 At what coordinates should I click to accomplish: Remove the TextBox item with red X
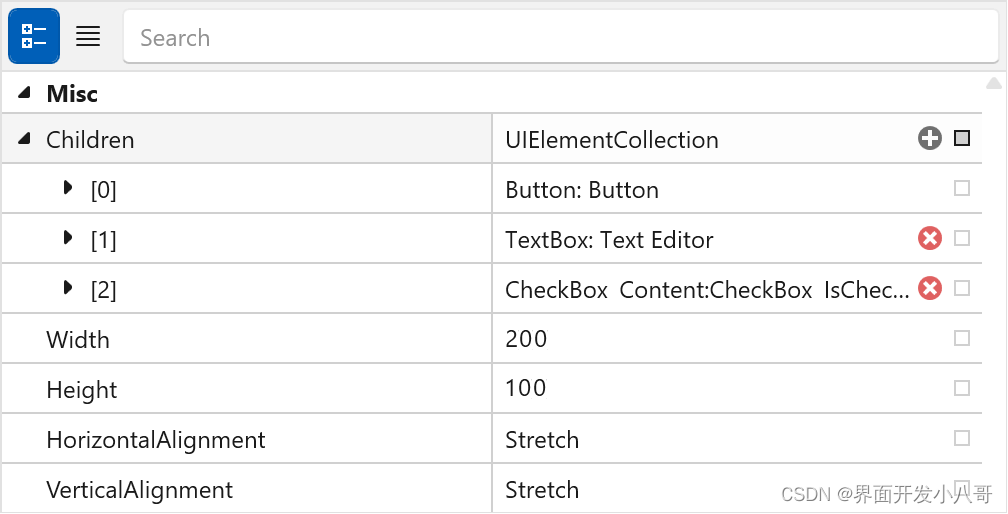pyautogui.click(x=930, y=239)
